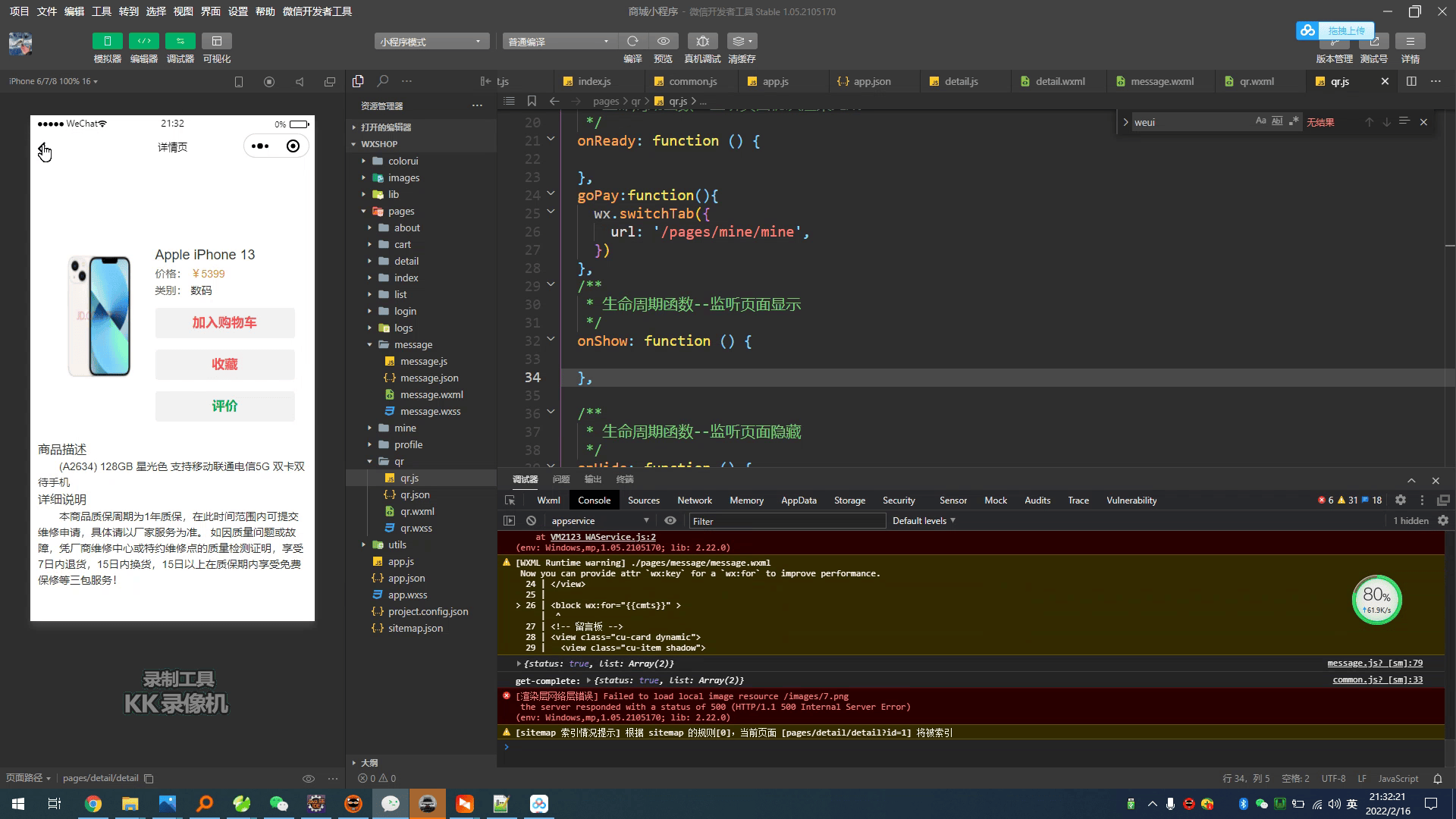Open 详情 details menu icon
The image size is (1456, 819).
[1410, 41]
